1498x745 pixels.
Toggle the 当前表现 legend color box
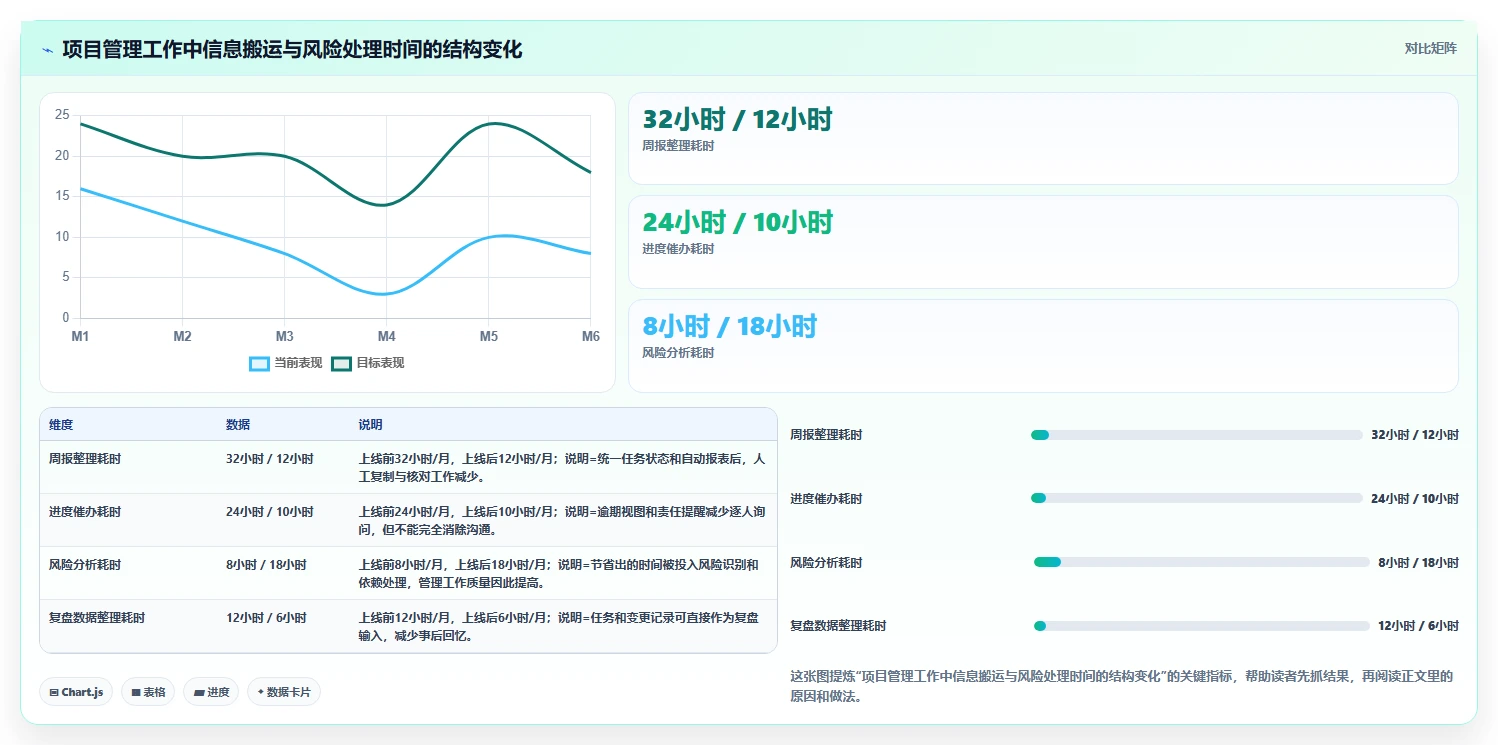click(260, 363)
